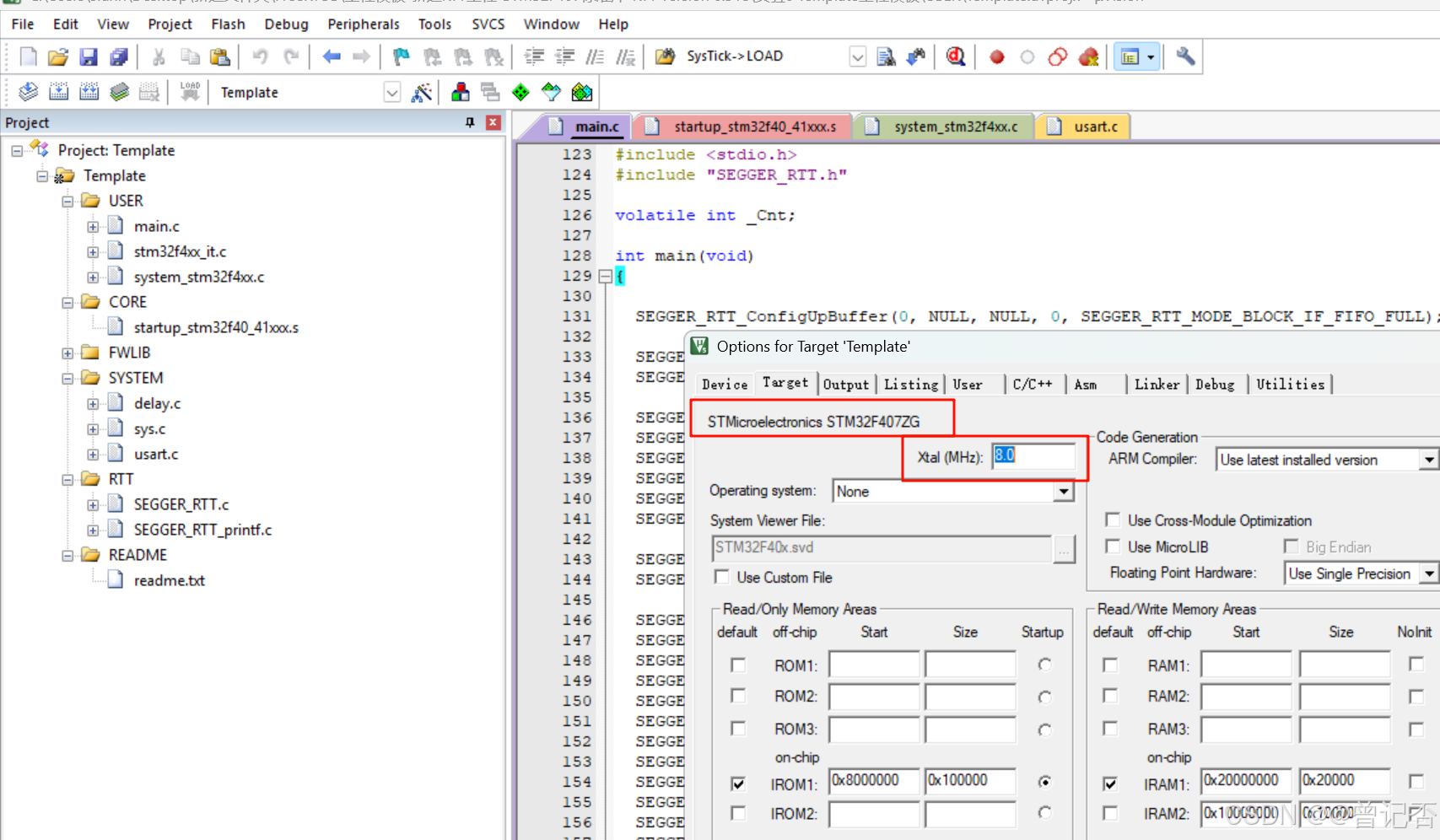
Task: Check the ROM1 default checkbox
Action: [738, 665]
